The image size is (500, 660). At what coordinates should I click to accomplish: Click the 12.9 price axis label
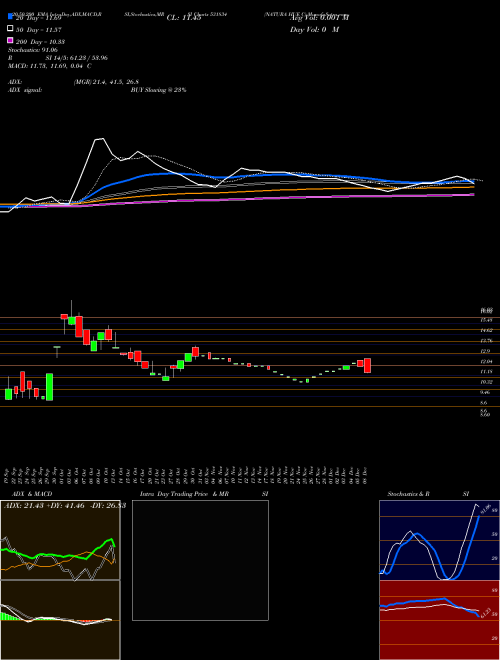coord(485,351)
